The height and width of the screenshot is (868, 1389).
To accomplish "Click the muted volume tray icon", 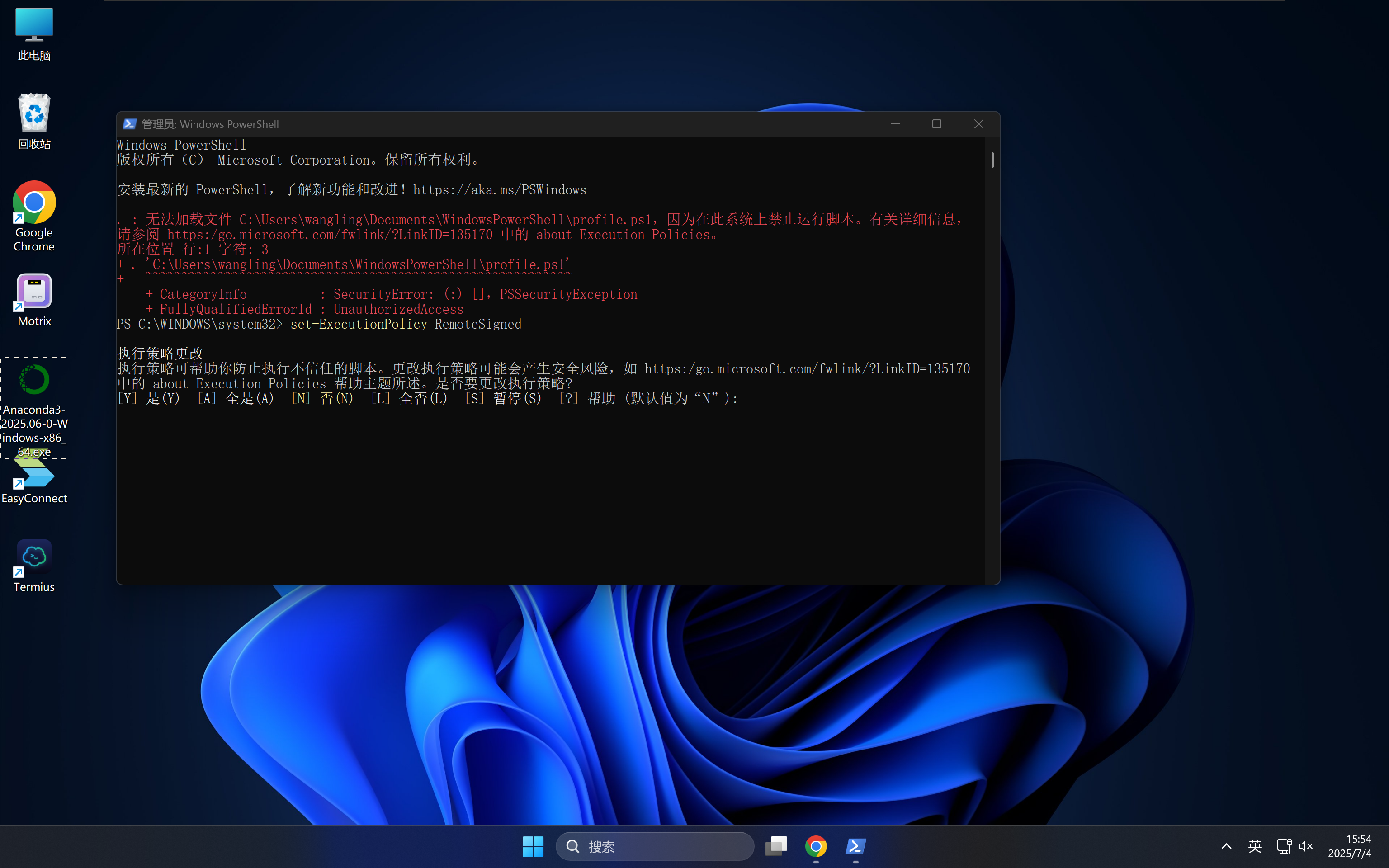I will coord(1306,846).
